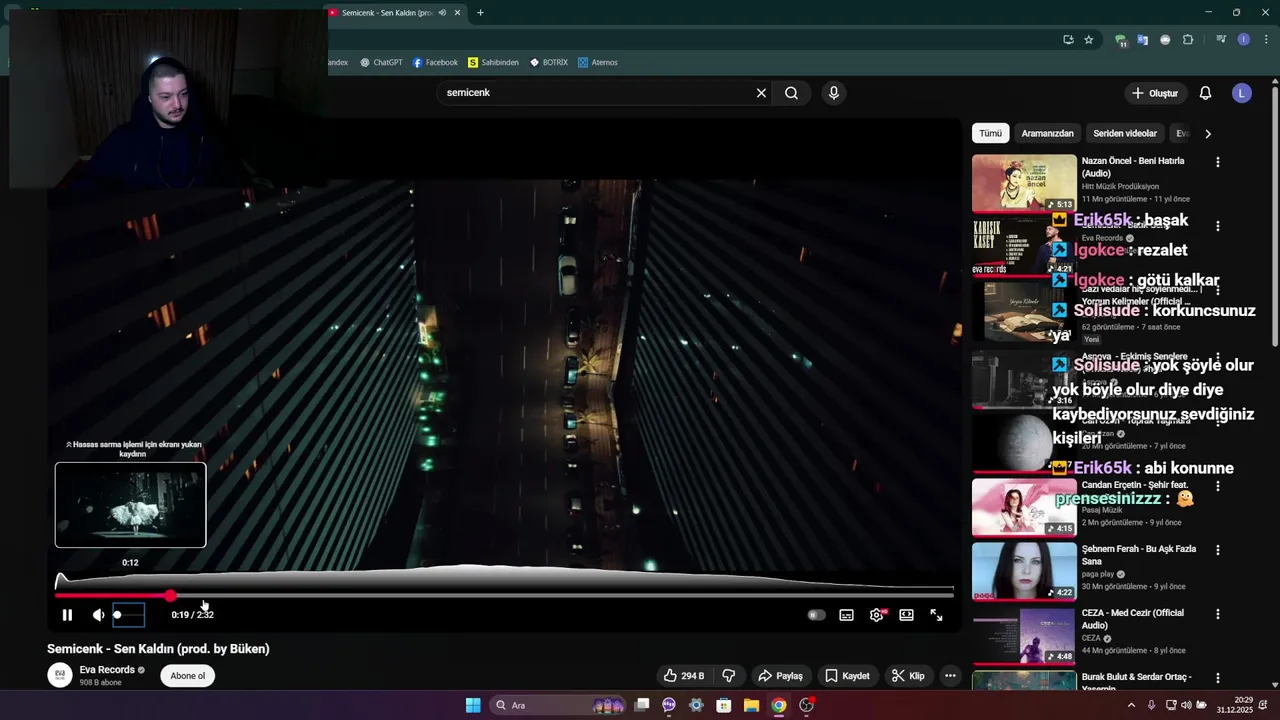Select the Tümü filter chip
This screenshot has width=1280, height=720.
tap(990, 133)
